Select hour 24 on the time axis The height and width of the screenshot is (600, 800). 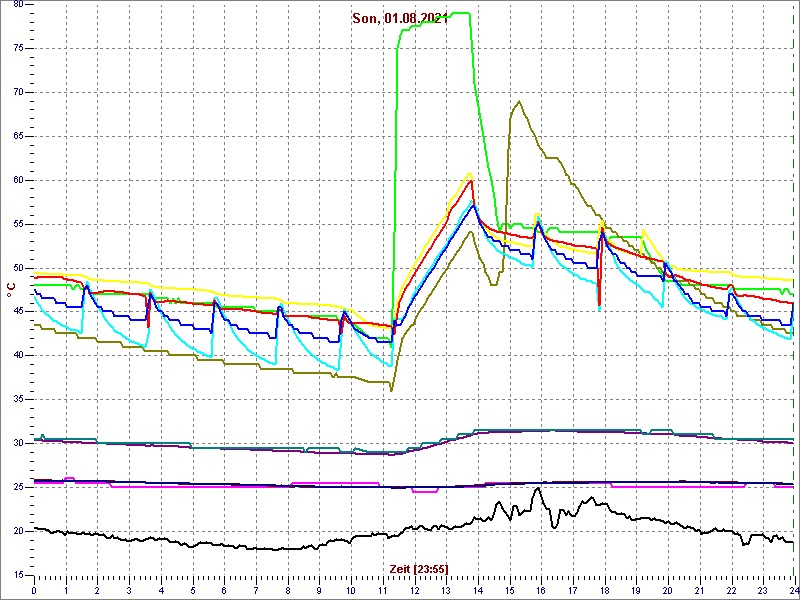[792, 590]
